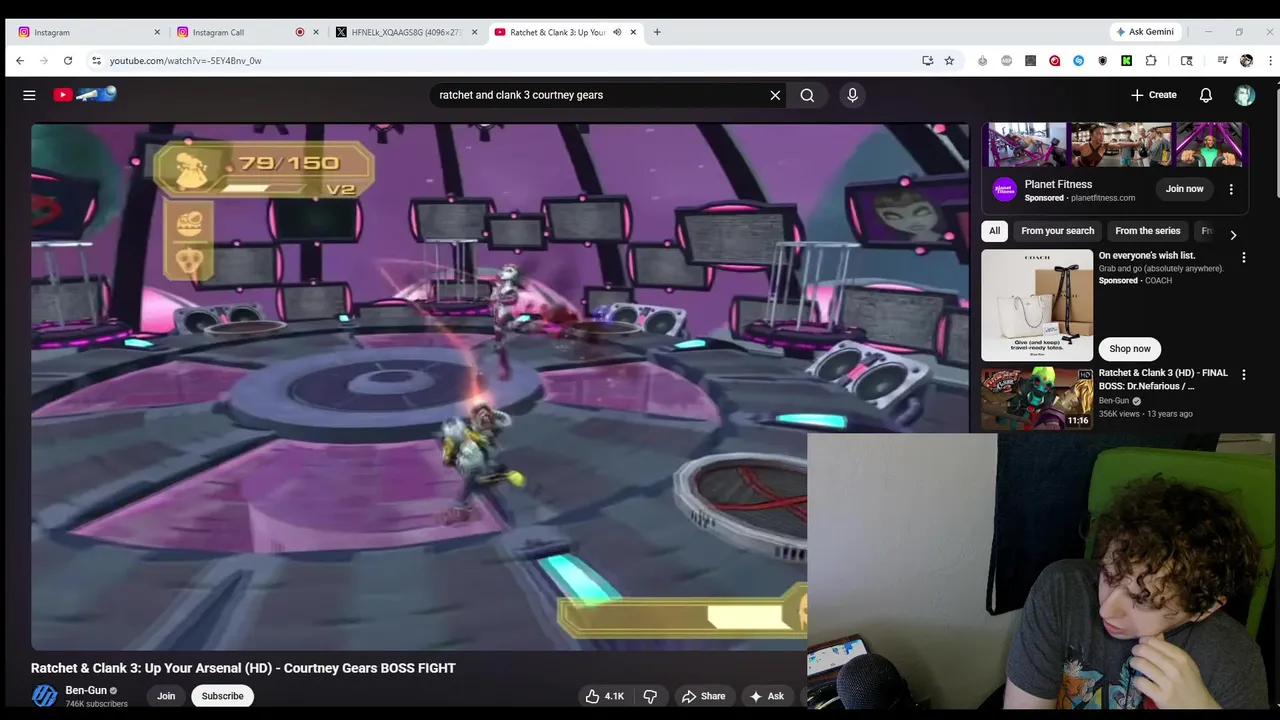Open Chrome three-dot menu

tap(1270, 61)
